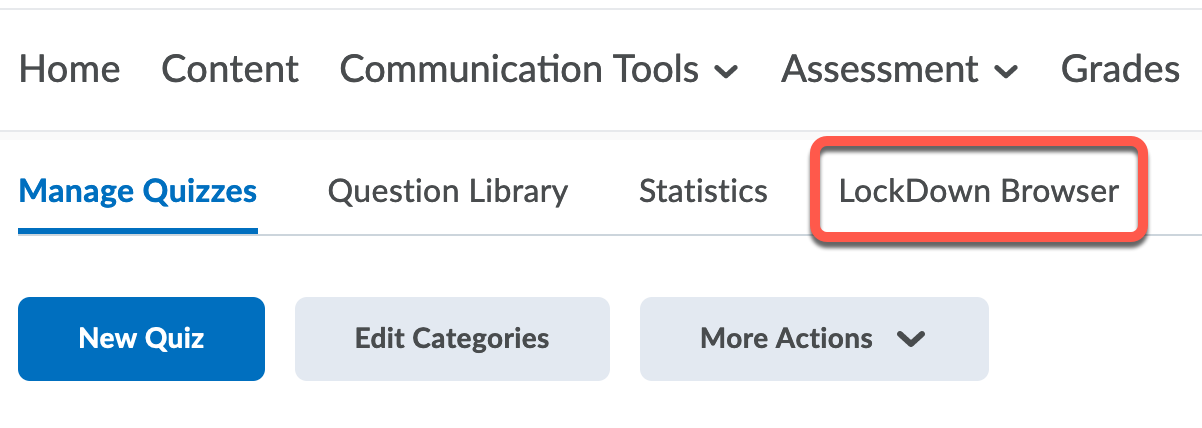Image resolution: width=1202 pixels, height=428 pixels.
Task: Create a quiz with New Quiz button
Action: click(x=141, y=339)
